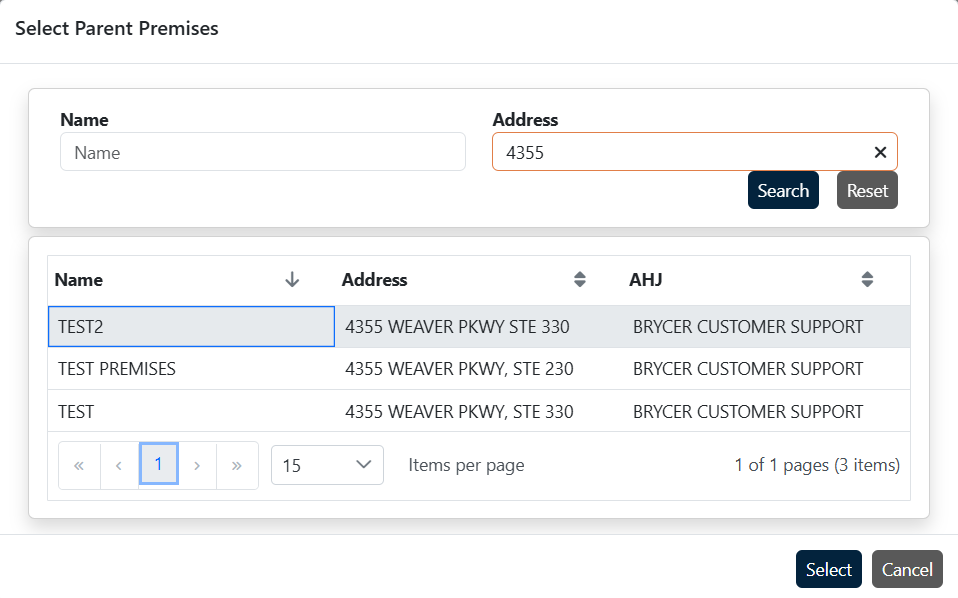Select the TEST2 premises row
The width and height of the screenshot is (958, 598).
coord(191,327)
